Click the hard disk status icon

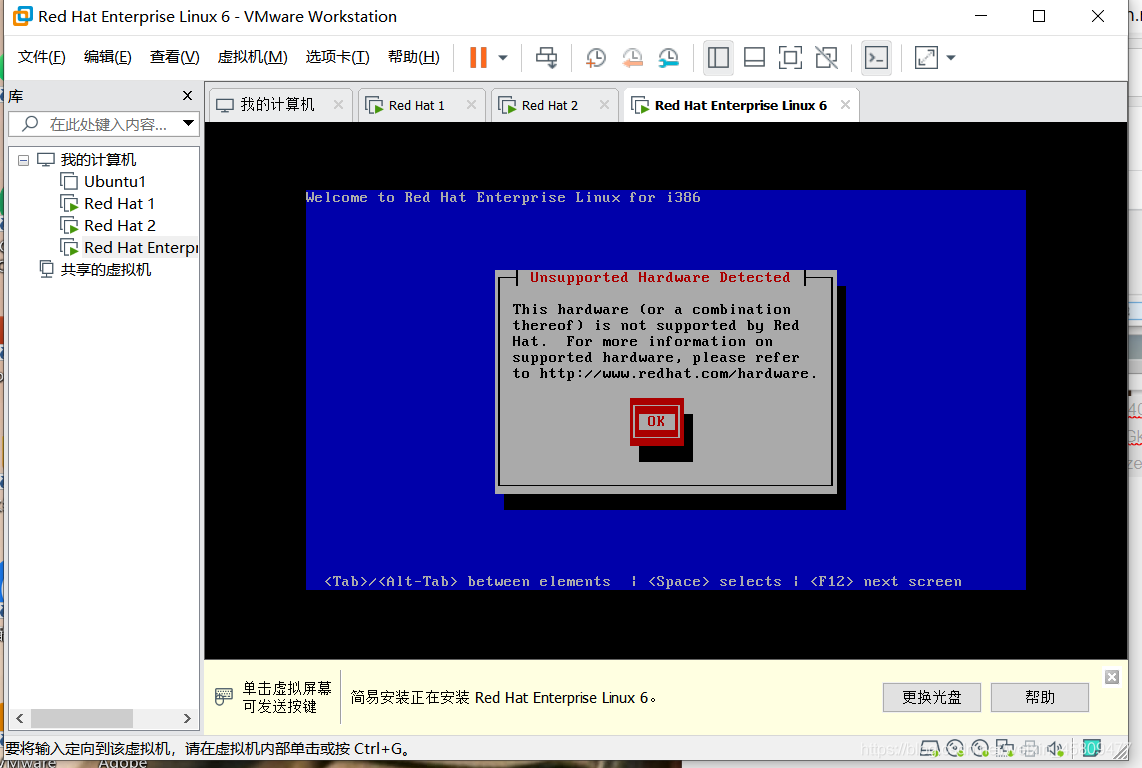(930, 748)
